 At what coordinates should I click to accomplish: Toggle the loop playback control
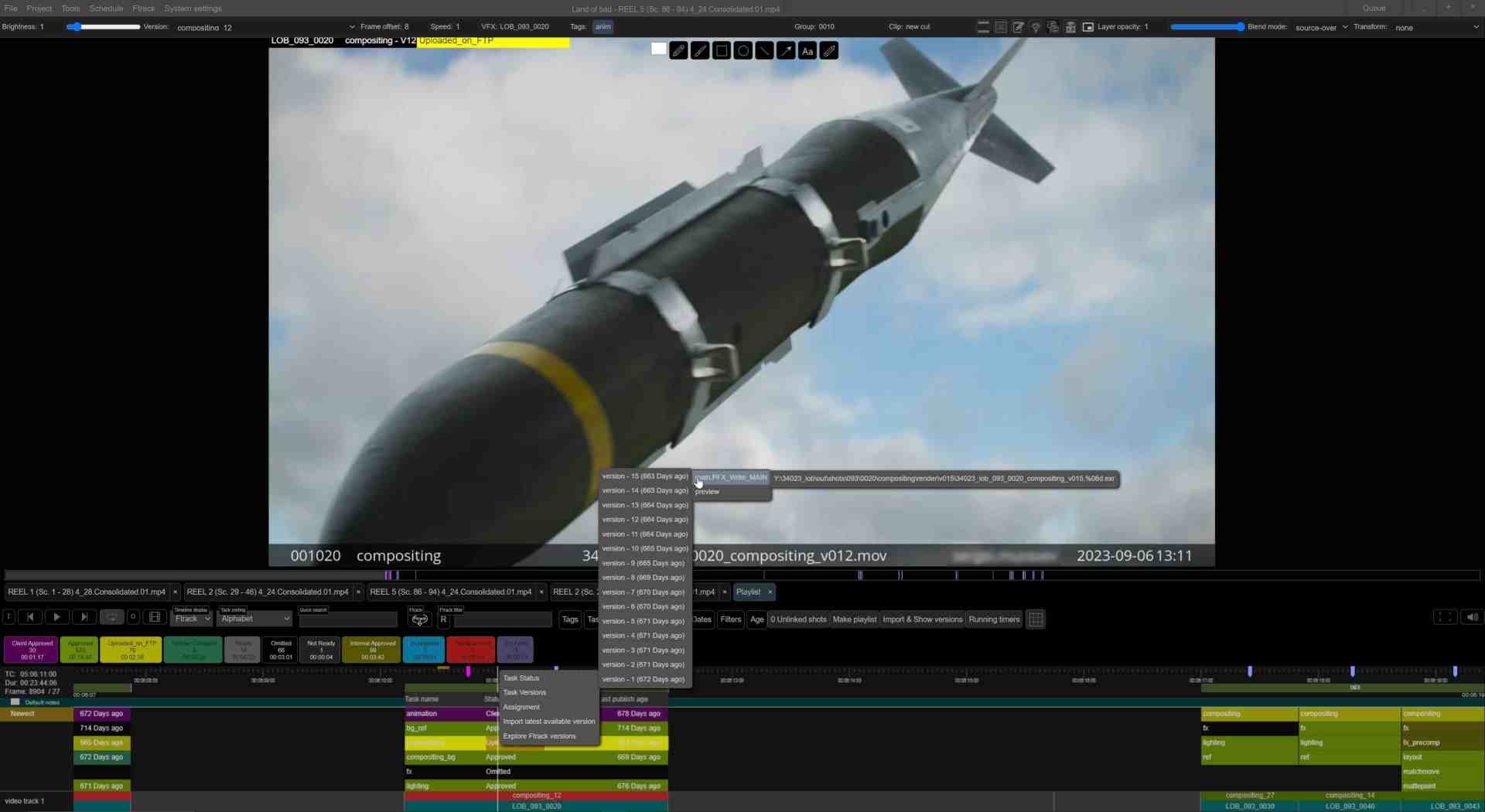[111, 617]
